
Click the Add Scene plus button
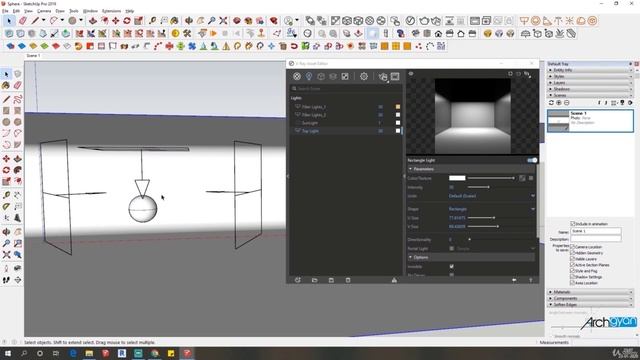tap(559, 103)
